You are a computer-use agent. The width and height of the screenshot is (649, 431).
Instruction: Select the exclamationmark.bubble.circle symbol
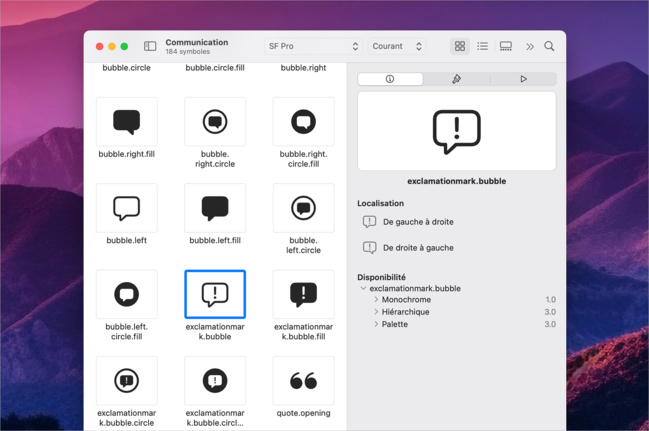pyautogui.click(x=127, y=380)
